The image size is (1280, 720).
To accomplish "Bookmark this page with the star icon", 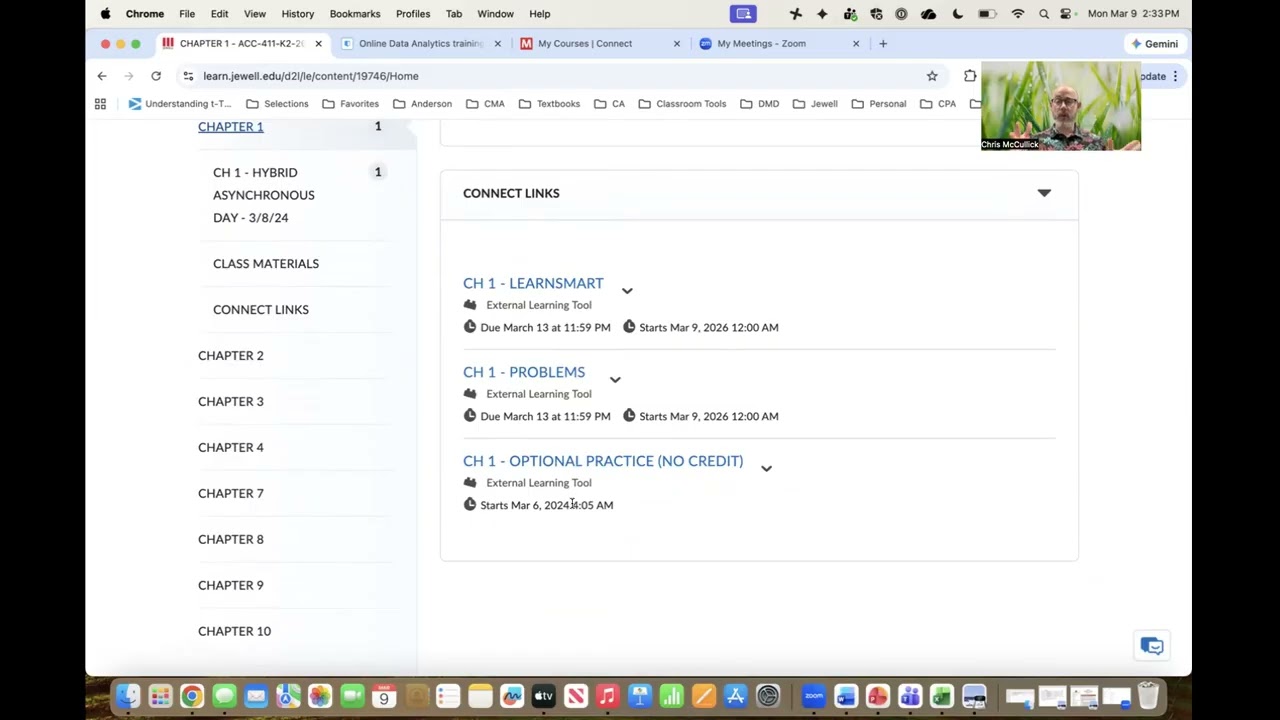I will click(932, 76).
